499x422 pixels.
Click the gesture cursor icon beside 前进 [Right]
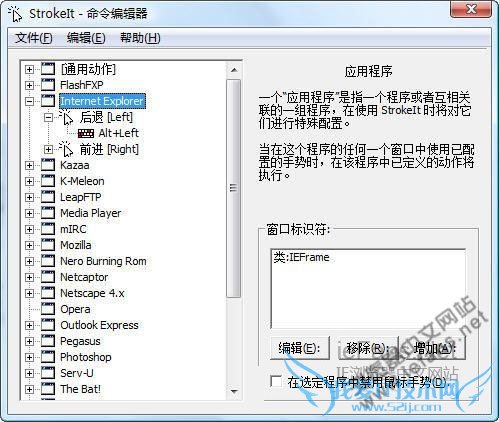tap(66, 149)
